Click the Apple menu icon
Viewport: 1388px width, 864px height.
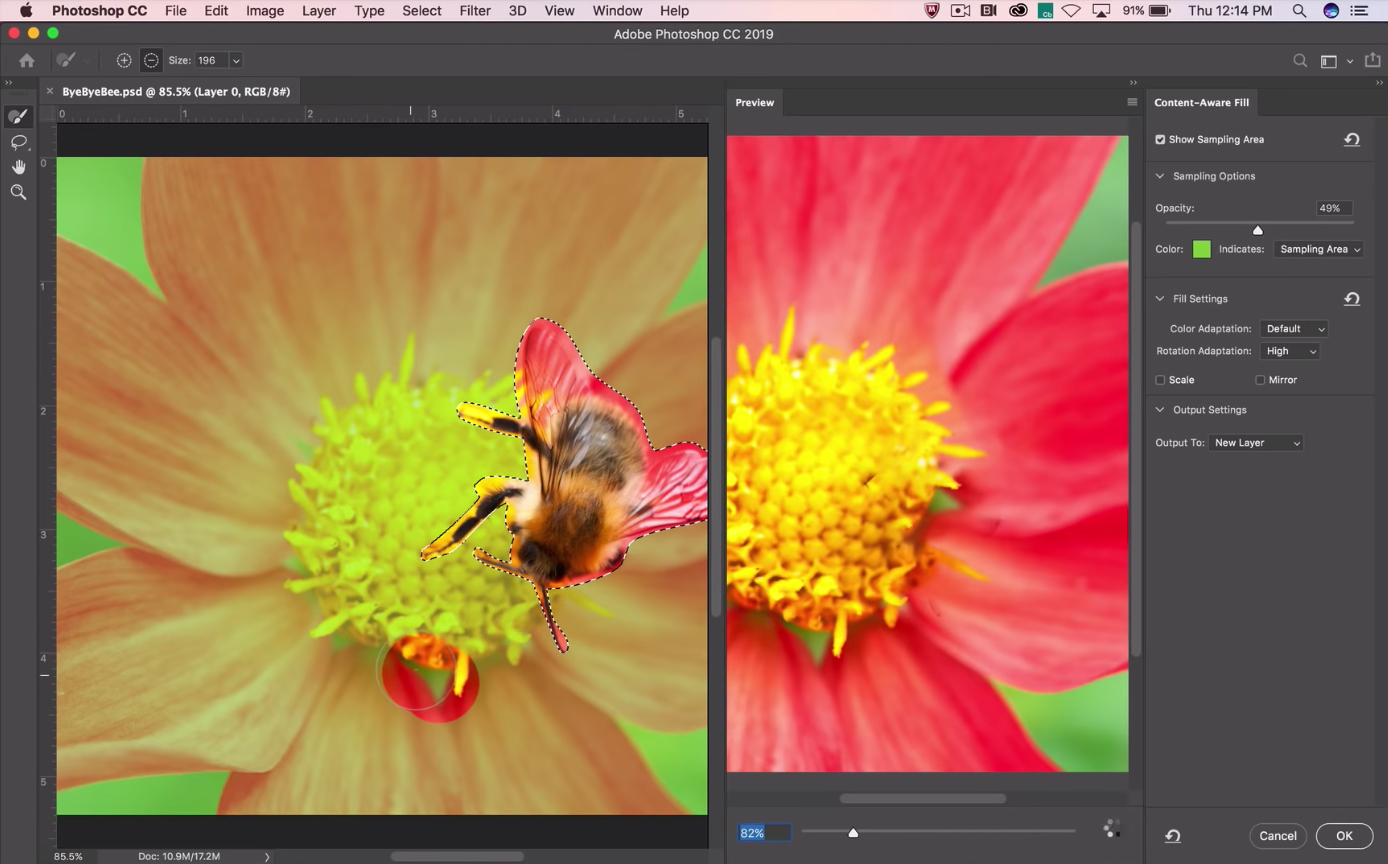25,11
